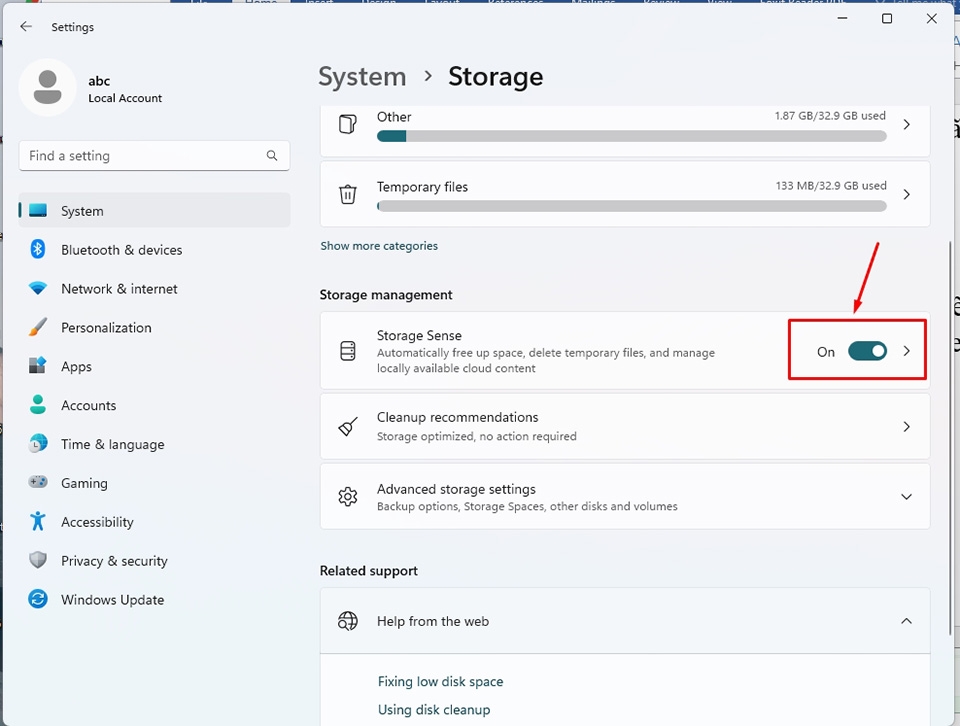Open Fixing low disk space link
960x726 pixels.
tap(440, 681)
